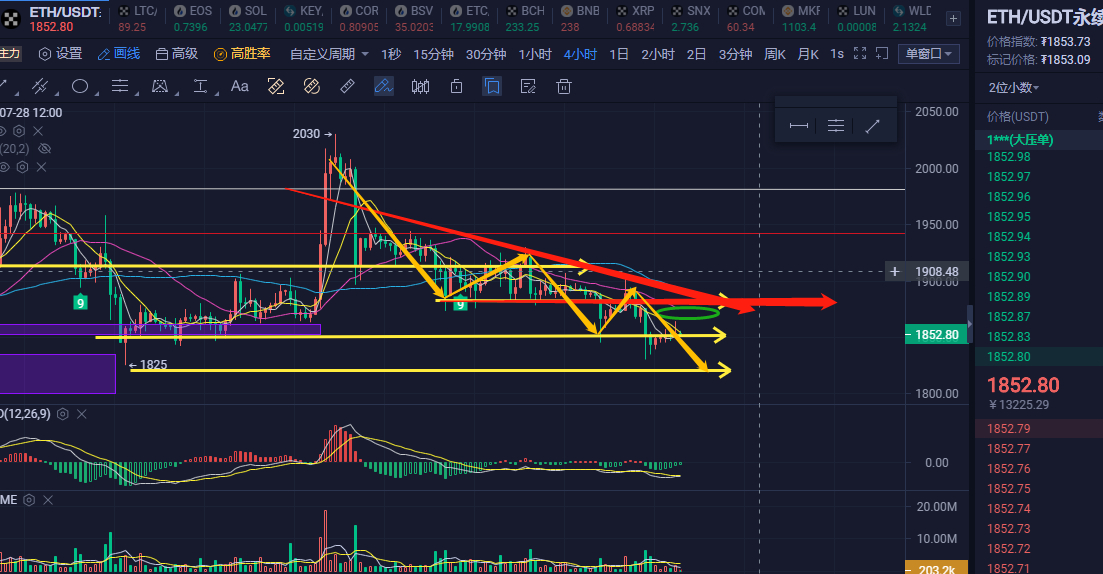Switch to the 1日 timeframe
This screenshot has height=574, width=1103.
coord(618,53)
